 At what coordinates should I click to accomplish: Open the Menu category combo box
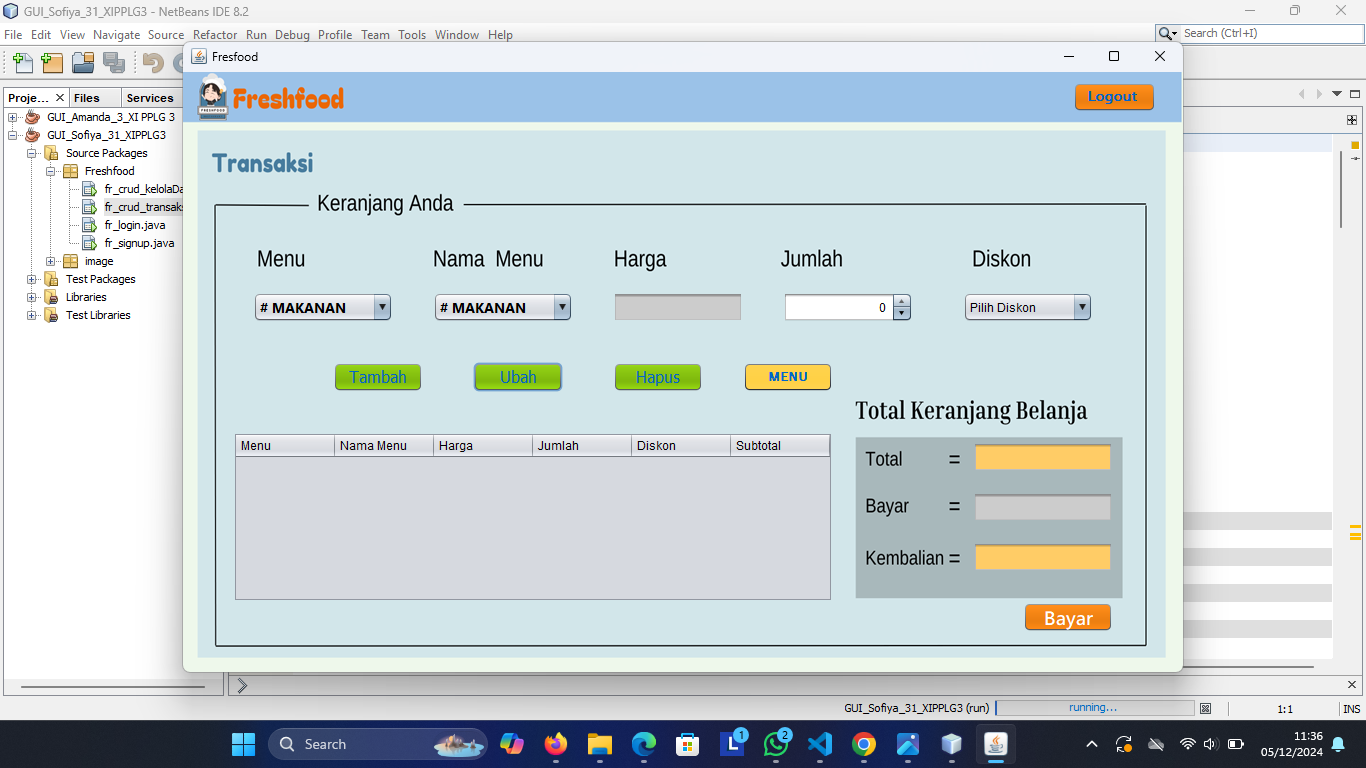click(381, 308)
